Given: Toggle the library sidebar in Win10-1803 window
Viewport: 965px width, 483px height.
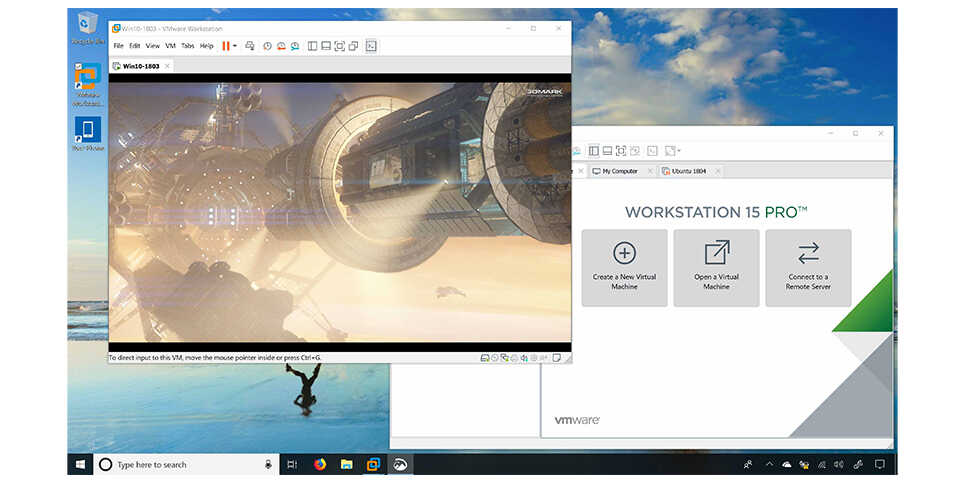Looking at the screenshot, I should (312, 46).
